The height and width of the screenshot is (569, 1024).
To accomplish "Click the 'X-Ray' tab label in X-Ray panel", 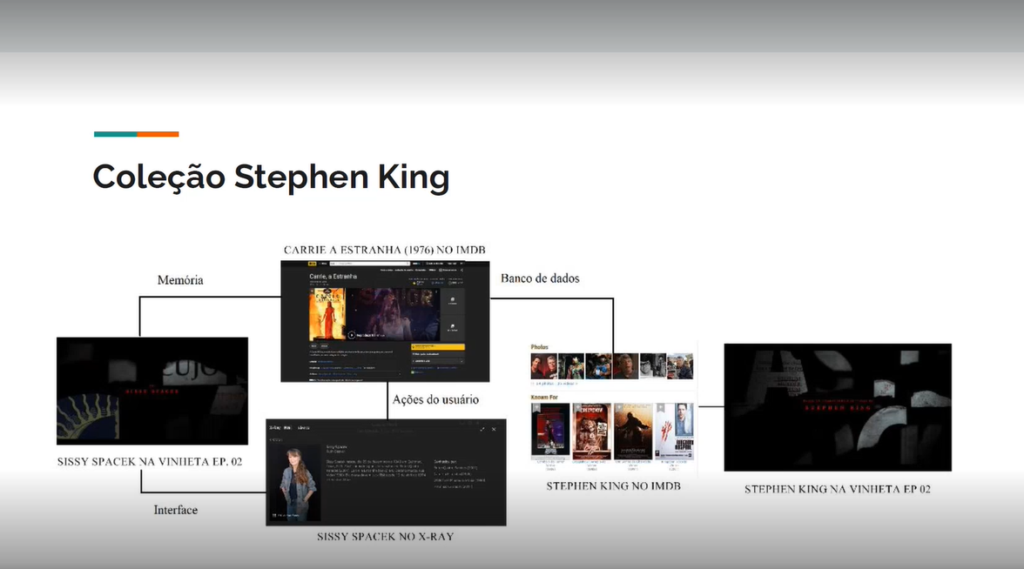I will [275, 428].
